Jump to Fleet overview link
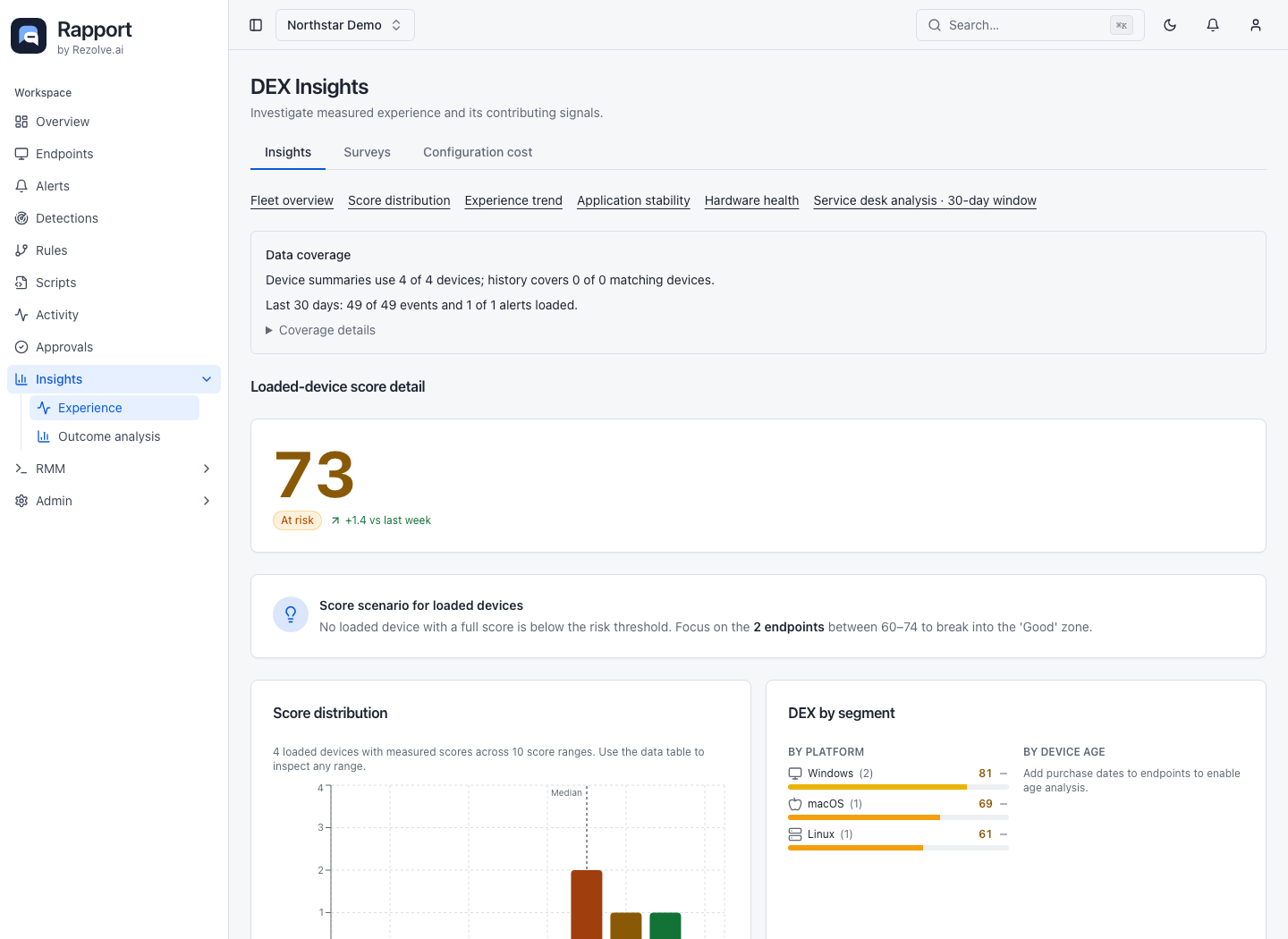1288x939 pixels. point(292,200)
